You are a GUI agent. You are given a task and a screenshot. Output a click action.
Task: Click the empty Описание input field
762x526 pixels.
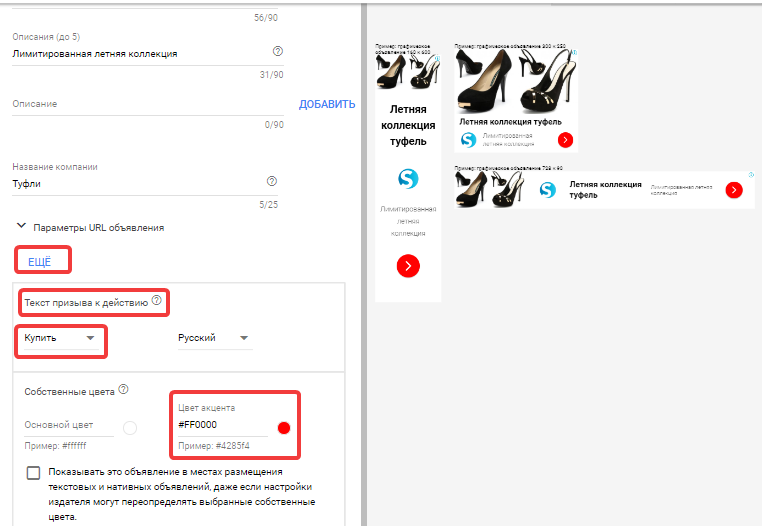[x=148, y=104]
